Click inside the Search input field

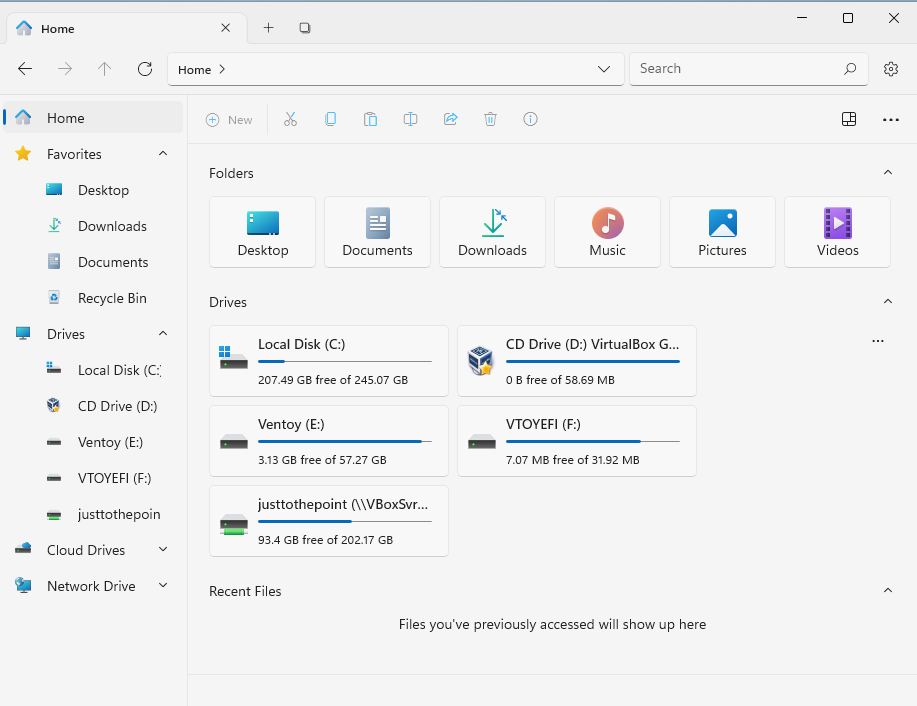tap(735, 69)
